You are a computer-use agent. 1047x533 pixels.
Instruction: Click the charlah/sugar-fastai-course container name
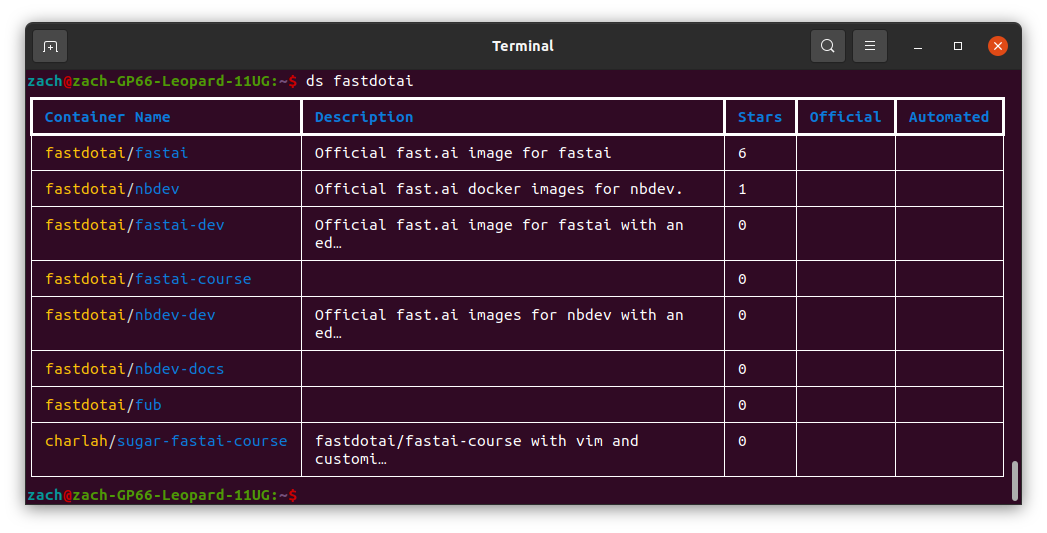point(166,441)
